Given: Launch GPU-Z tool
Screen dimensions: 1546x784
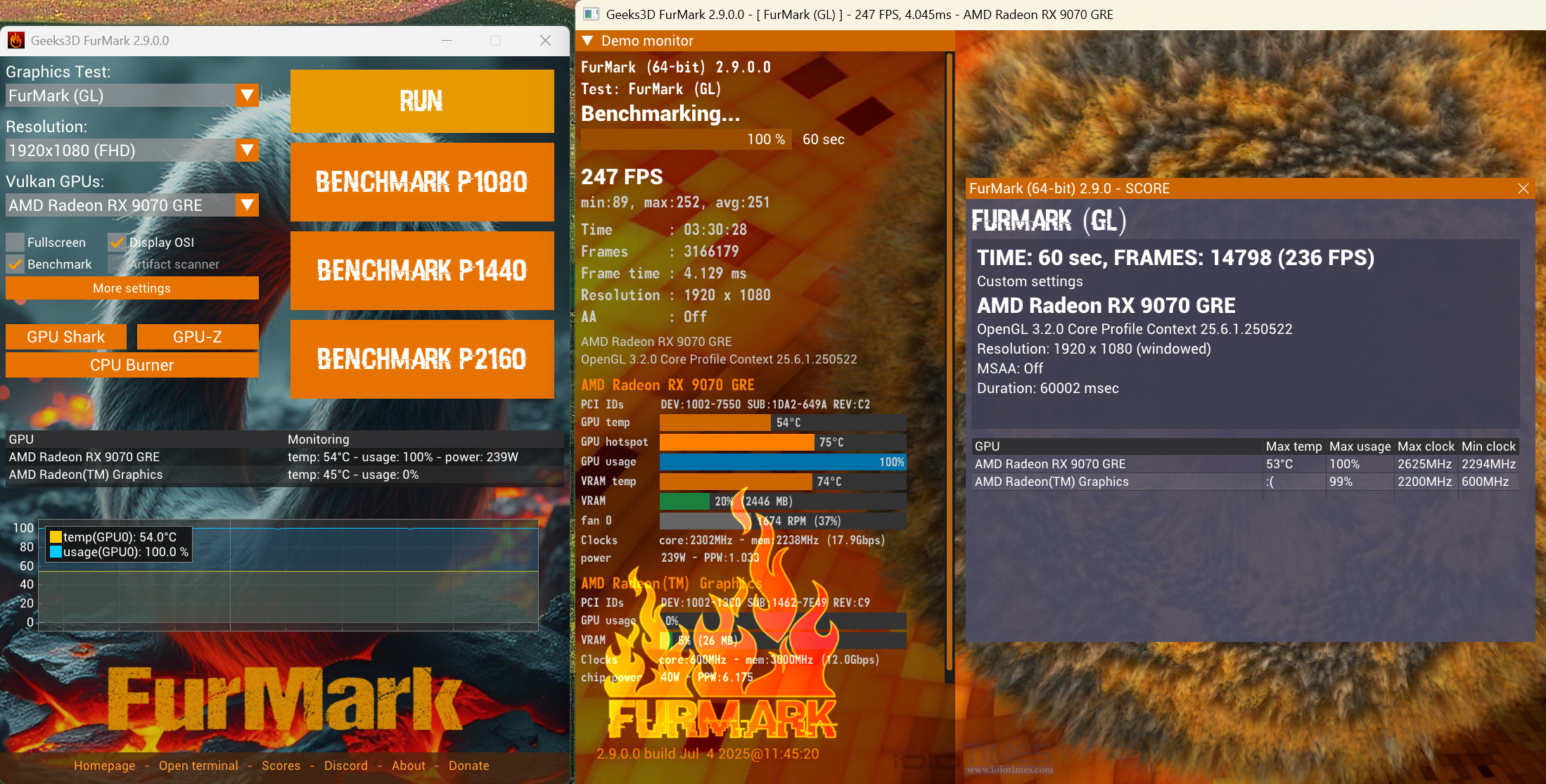Looking at the screenshot, I should click(198, 337).
